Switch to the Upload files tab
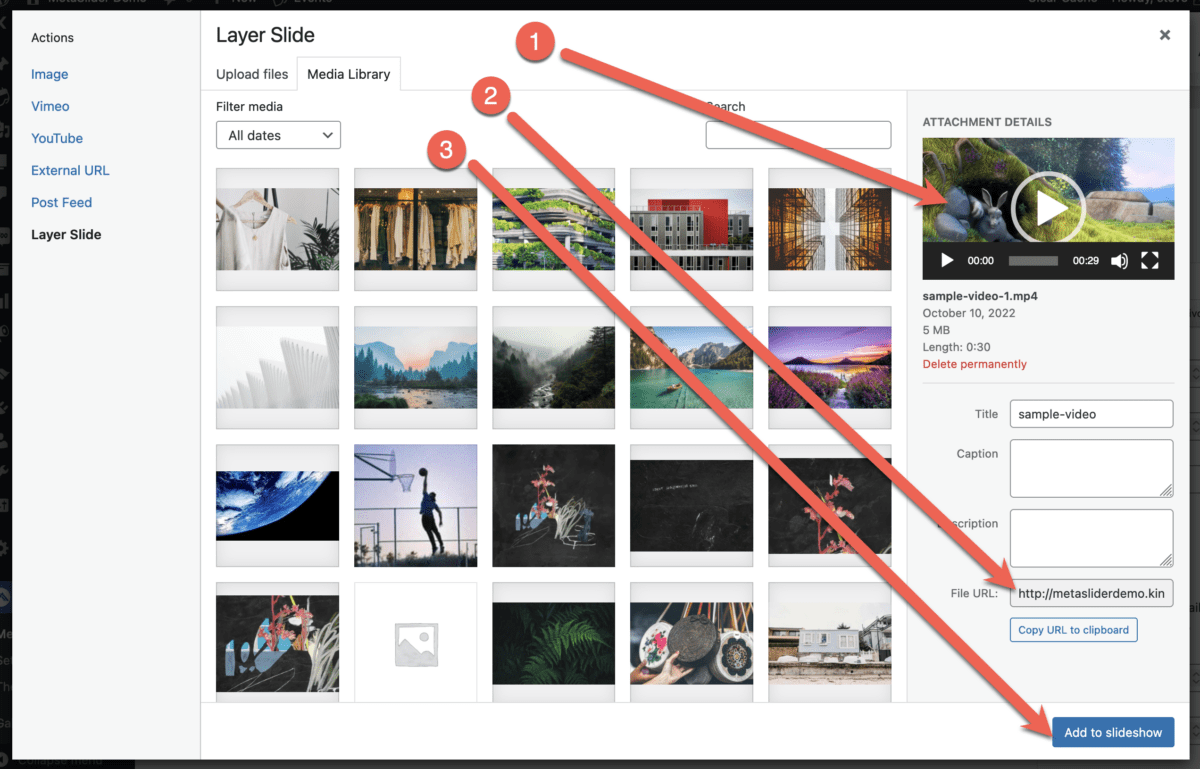Screen dimensions: 1200x769 coord(251,73)
